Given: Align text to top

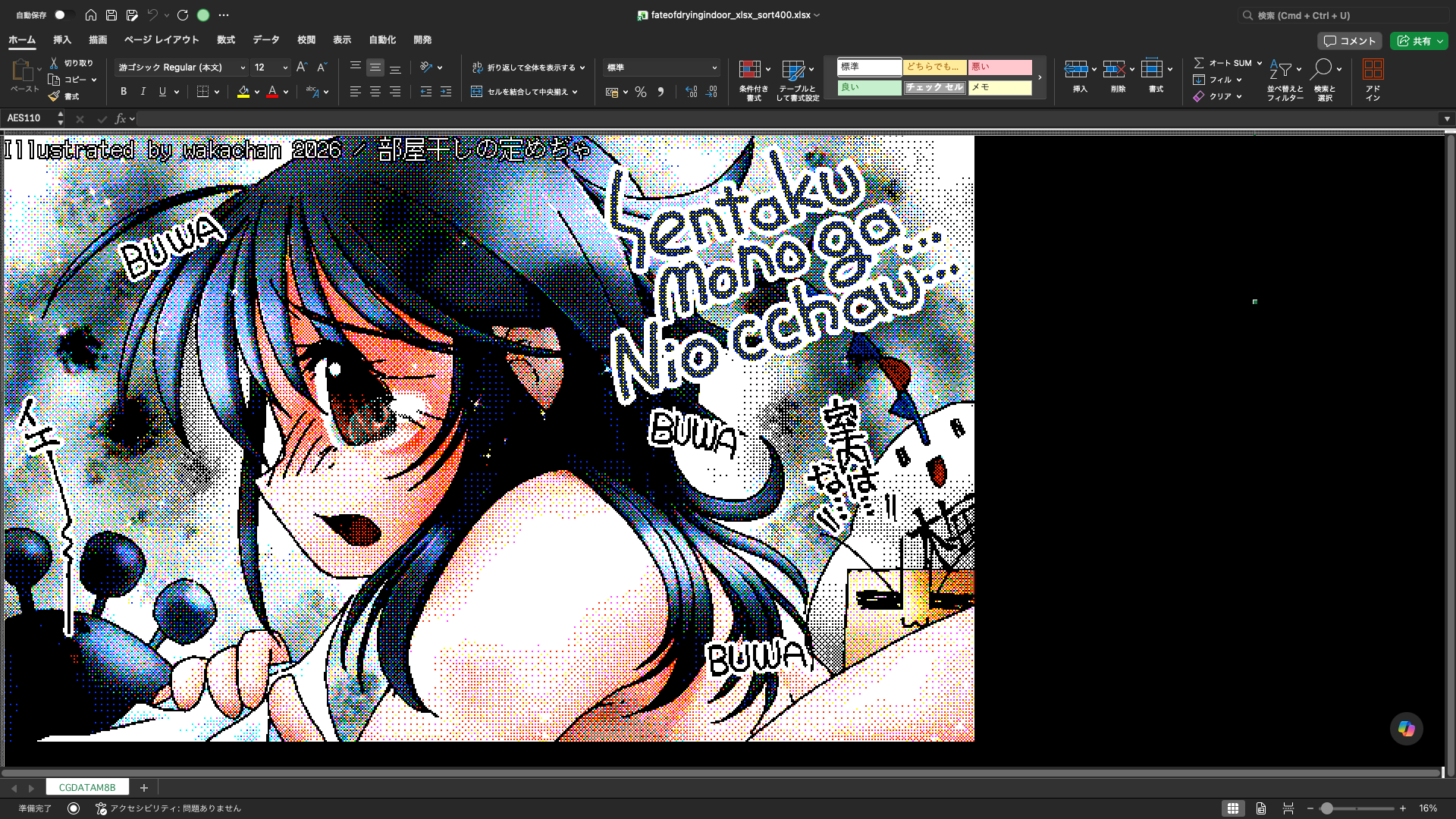Looking at the screenshot, I should (x=355, y=67).
